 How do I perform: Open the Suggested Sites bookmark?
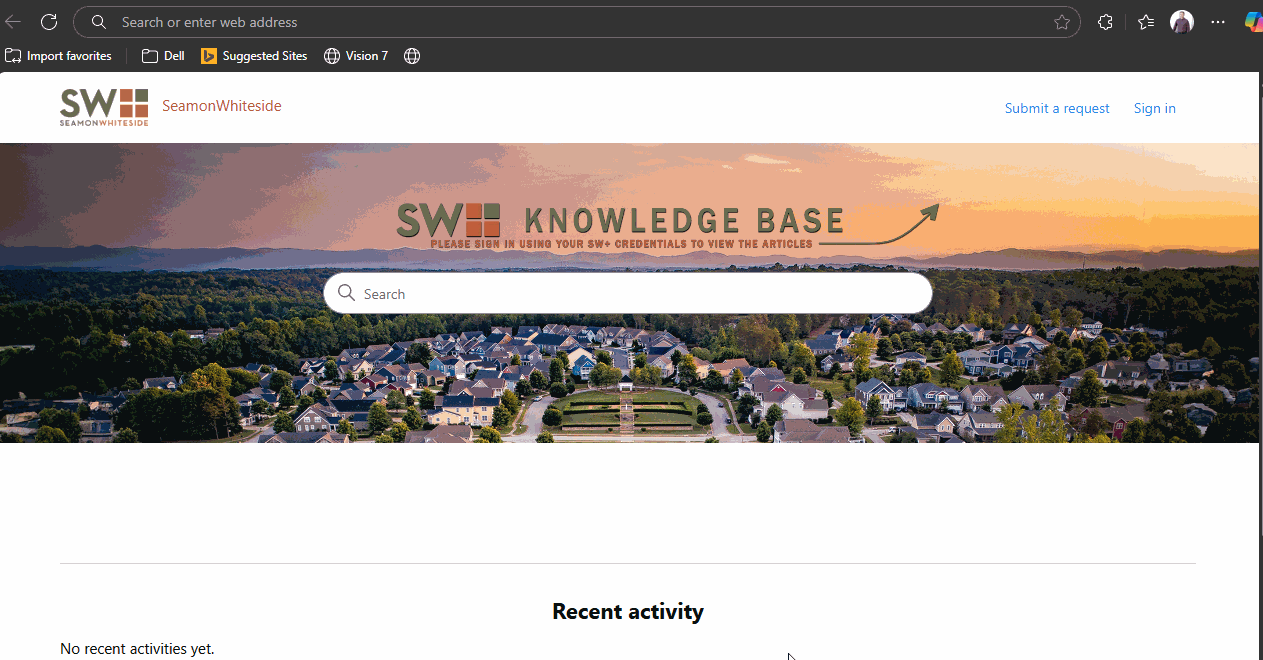coord(254,56)
